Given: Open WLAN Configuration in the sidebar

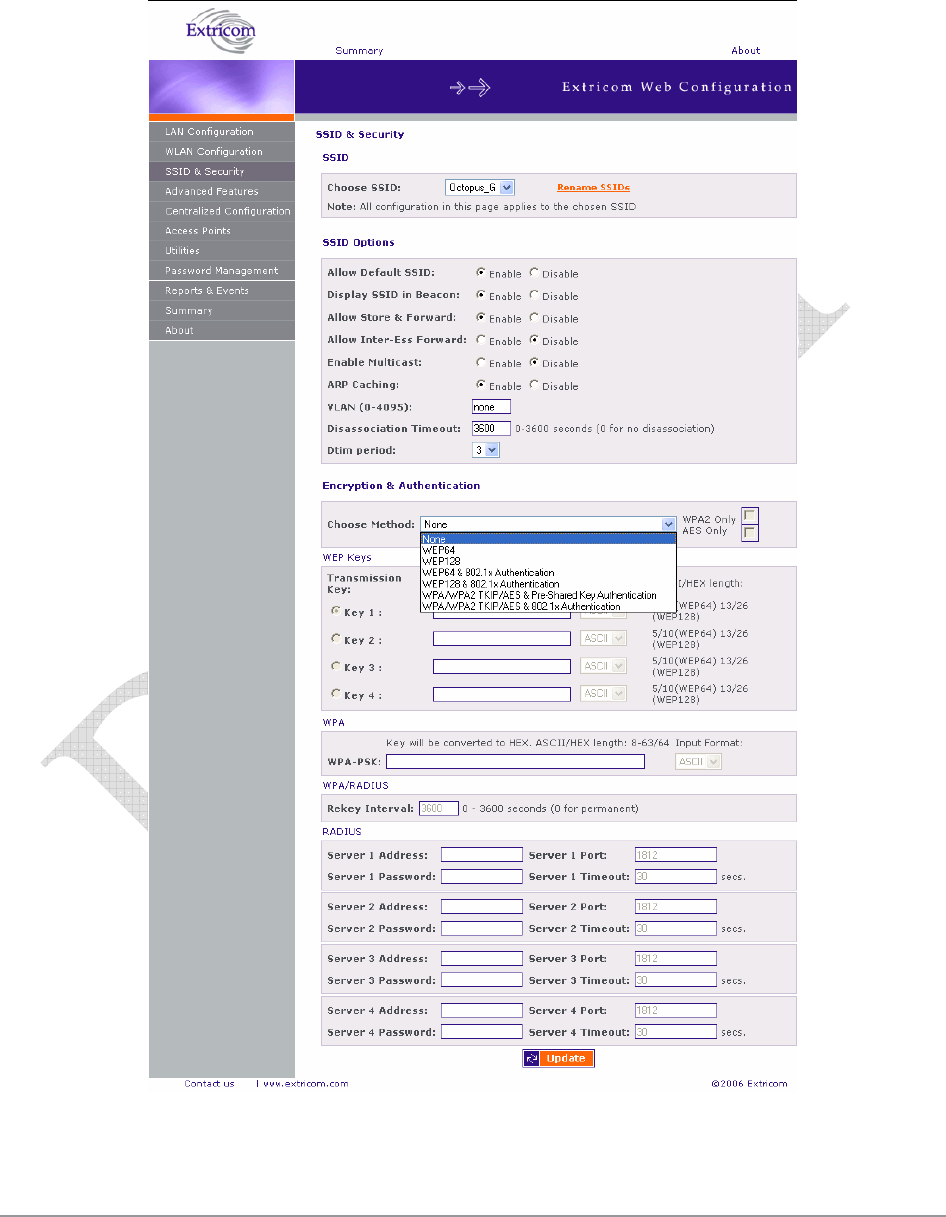Looking at the screenshot, I should (x=221, y=152).
